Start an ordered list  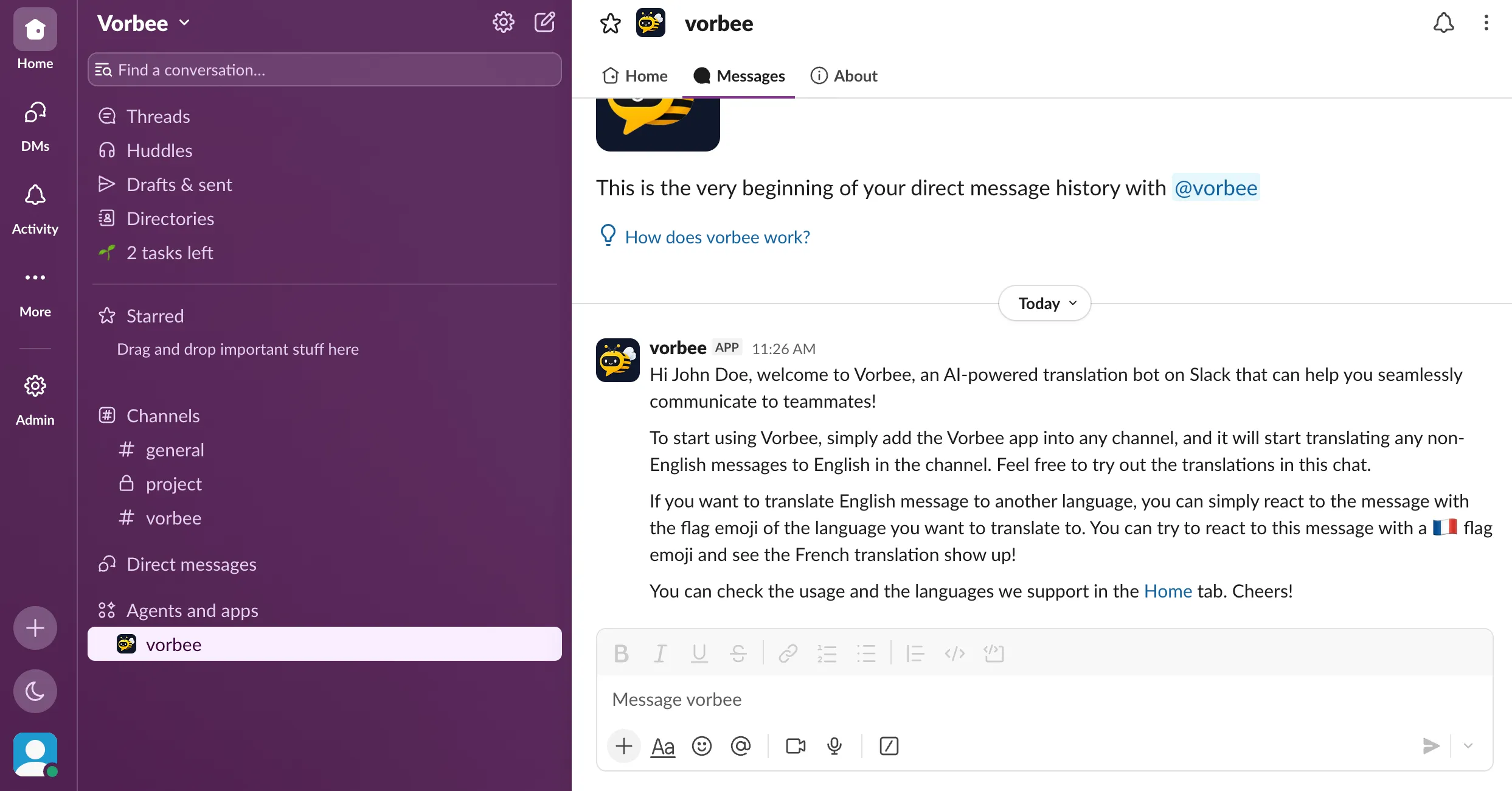click(x=827, y=653)
